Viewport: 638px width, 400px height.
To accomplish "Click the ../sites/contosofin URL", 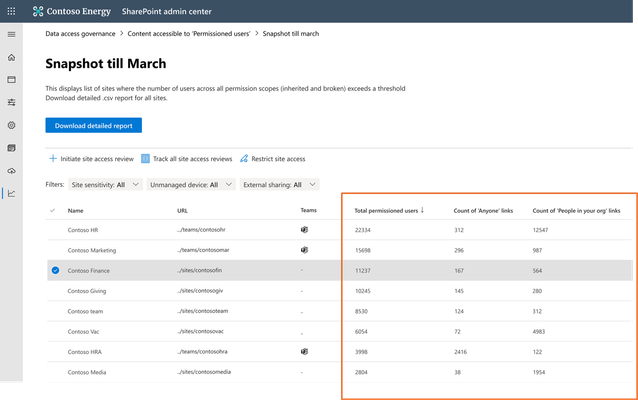I will click(x=199, y=270).
